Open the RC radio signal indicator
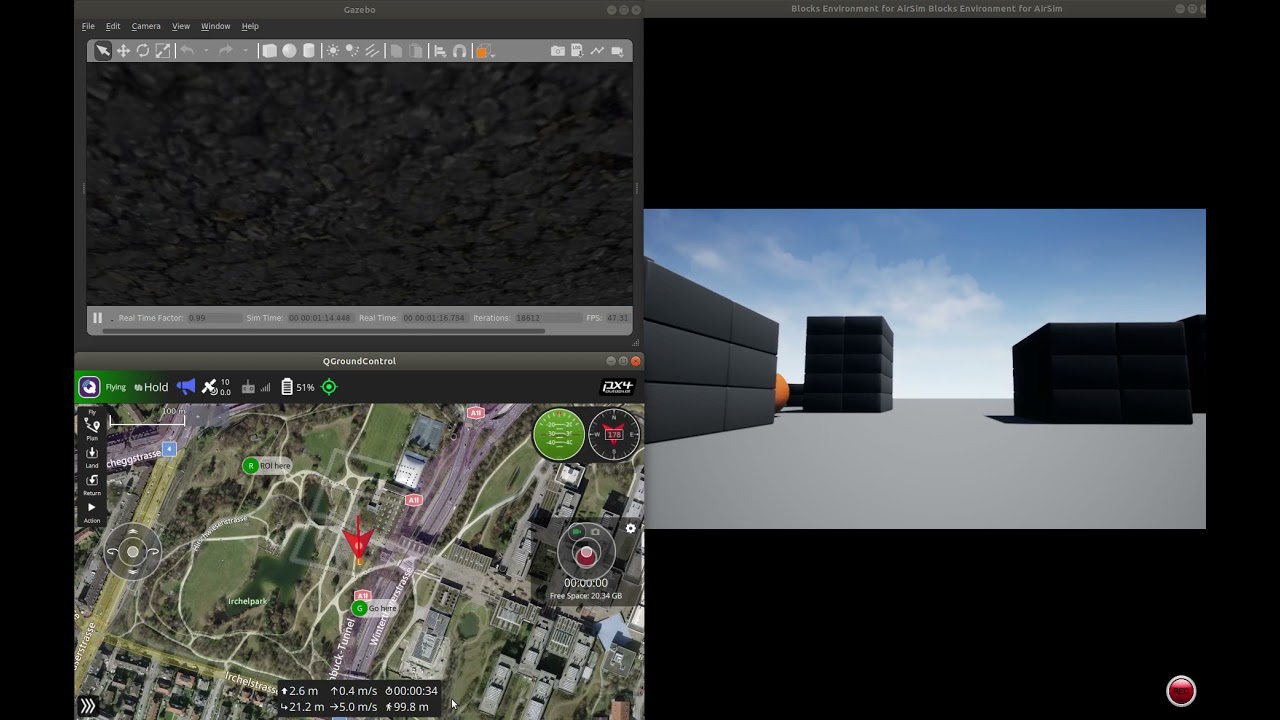 click(256, 387)
